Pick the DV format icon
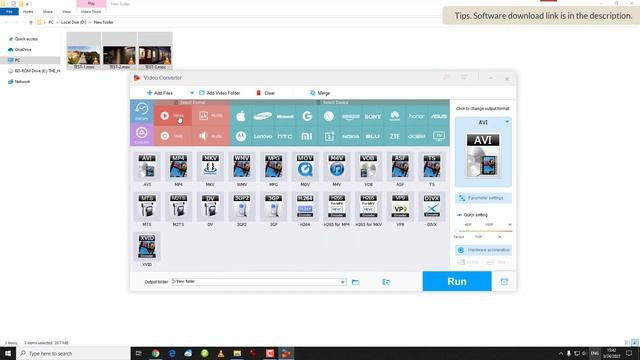Viewport: 640px width, 360px height. [x=210, y=207]
